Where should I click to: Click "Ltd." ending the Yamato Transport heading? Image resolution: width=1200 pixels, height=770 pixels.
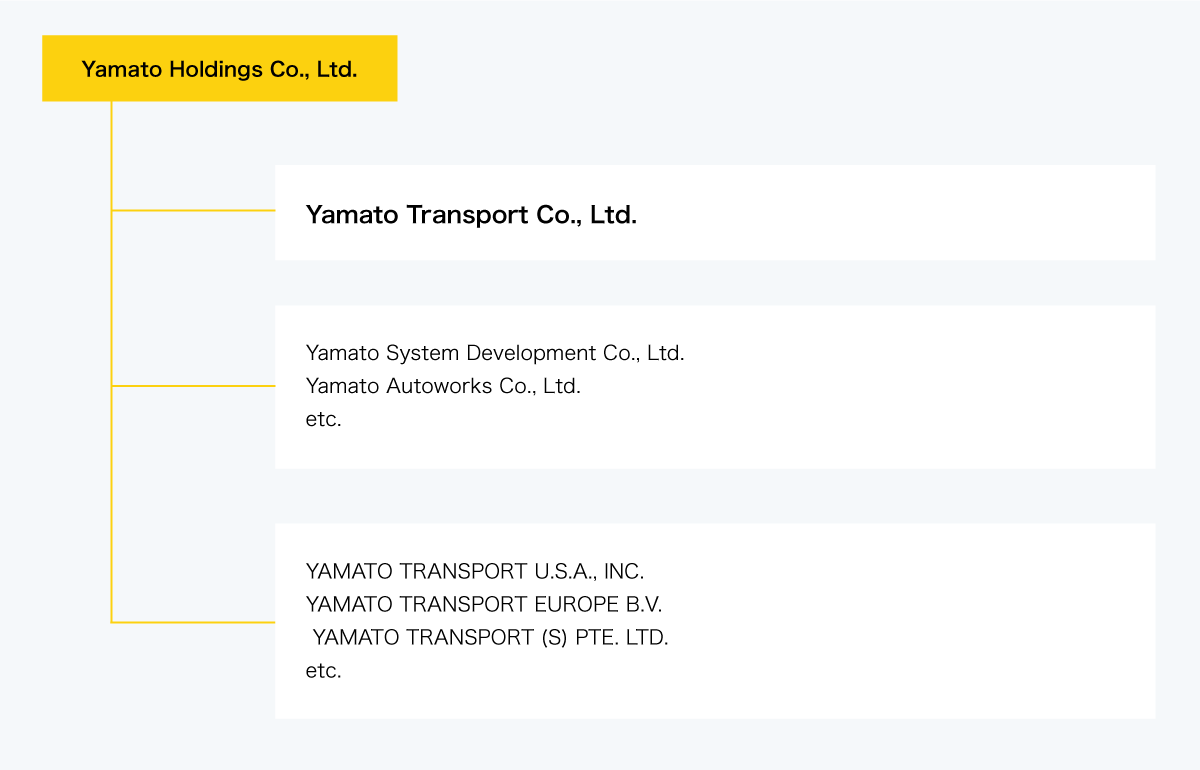tap(613, 215)
